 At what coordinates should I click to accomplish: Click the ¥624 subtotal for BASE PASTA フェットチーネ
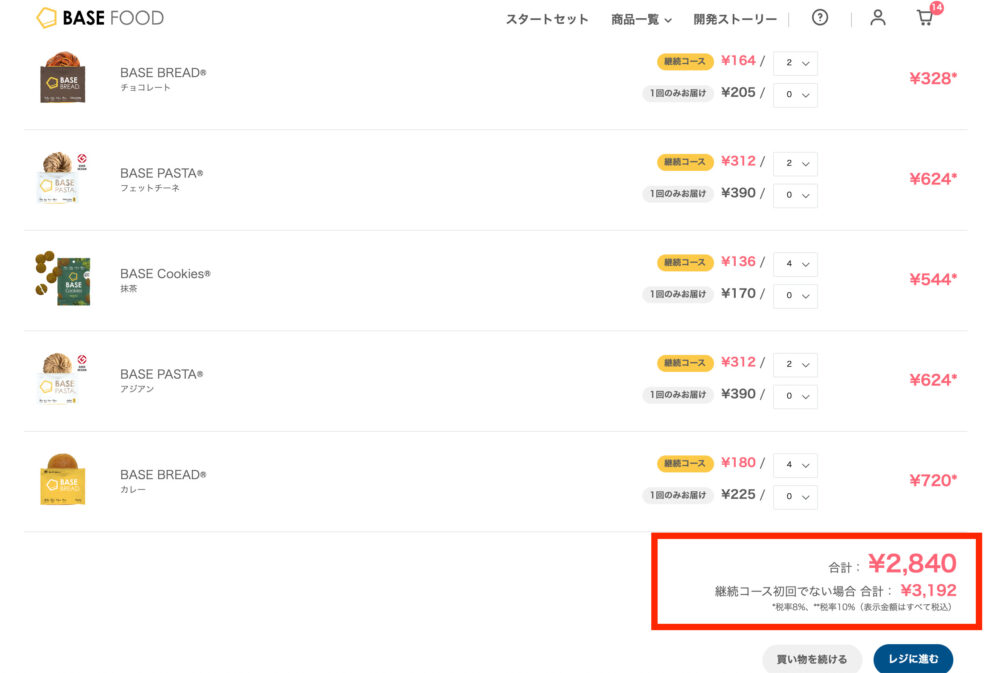[933, 179]
